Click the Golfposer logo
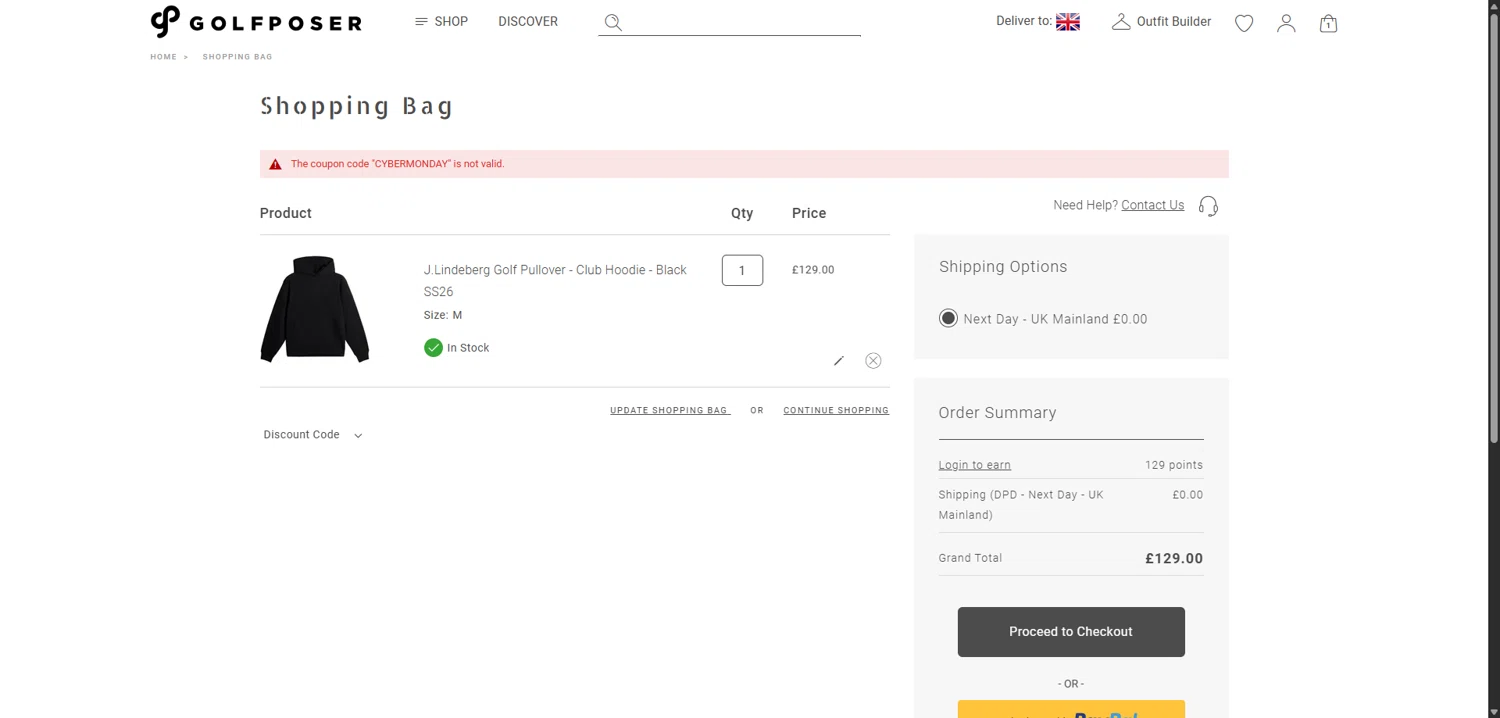Screen dimensions: 1500x718 [x=256, y=22]
